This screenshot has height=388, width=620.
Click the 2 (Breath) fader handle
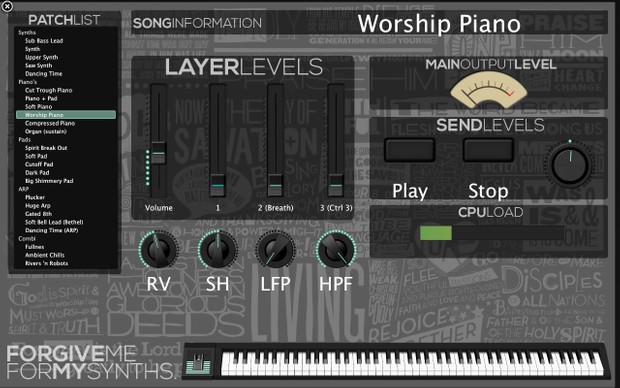point(276,185)
